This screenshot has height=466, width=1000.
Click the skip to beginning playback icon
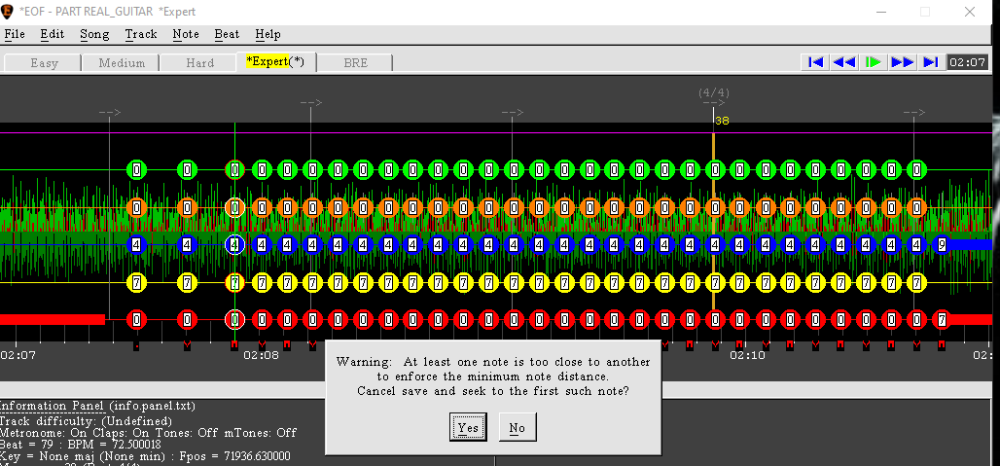816,62
